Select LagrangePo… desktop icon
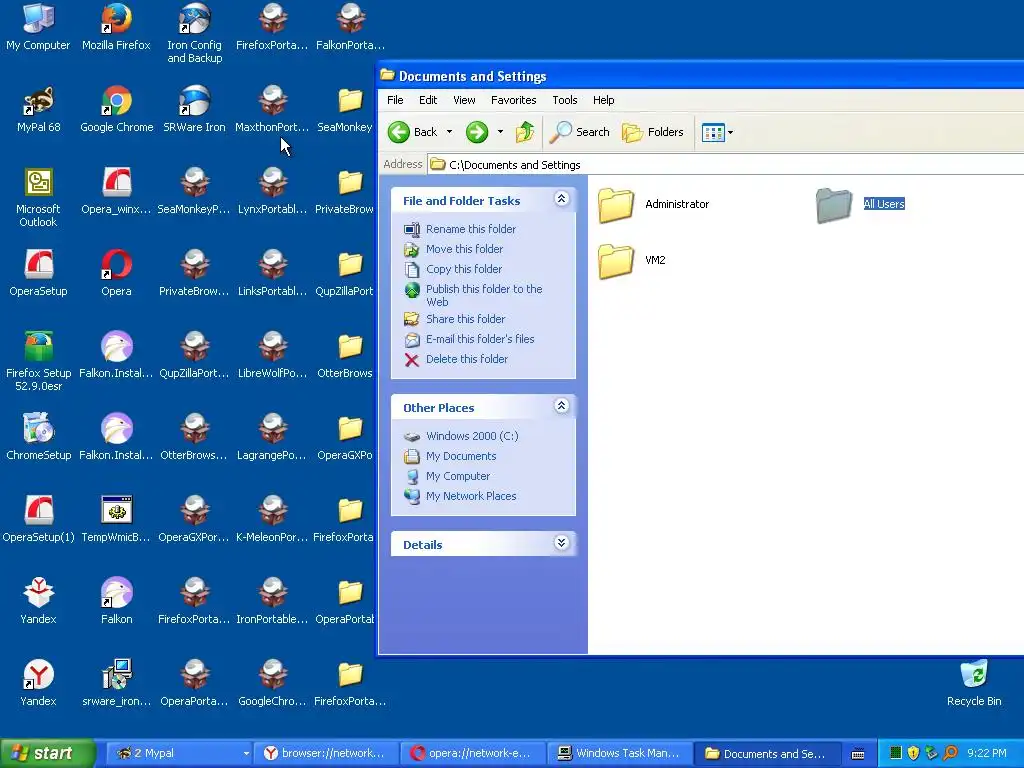 [x=272, y=436]
